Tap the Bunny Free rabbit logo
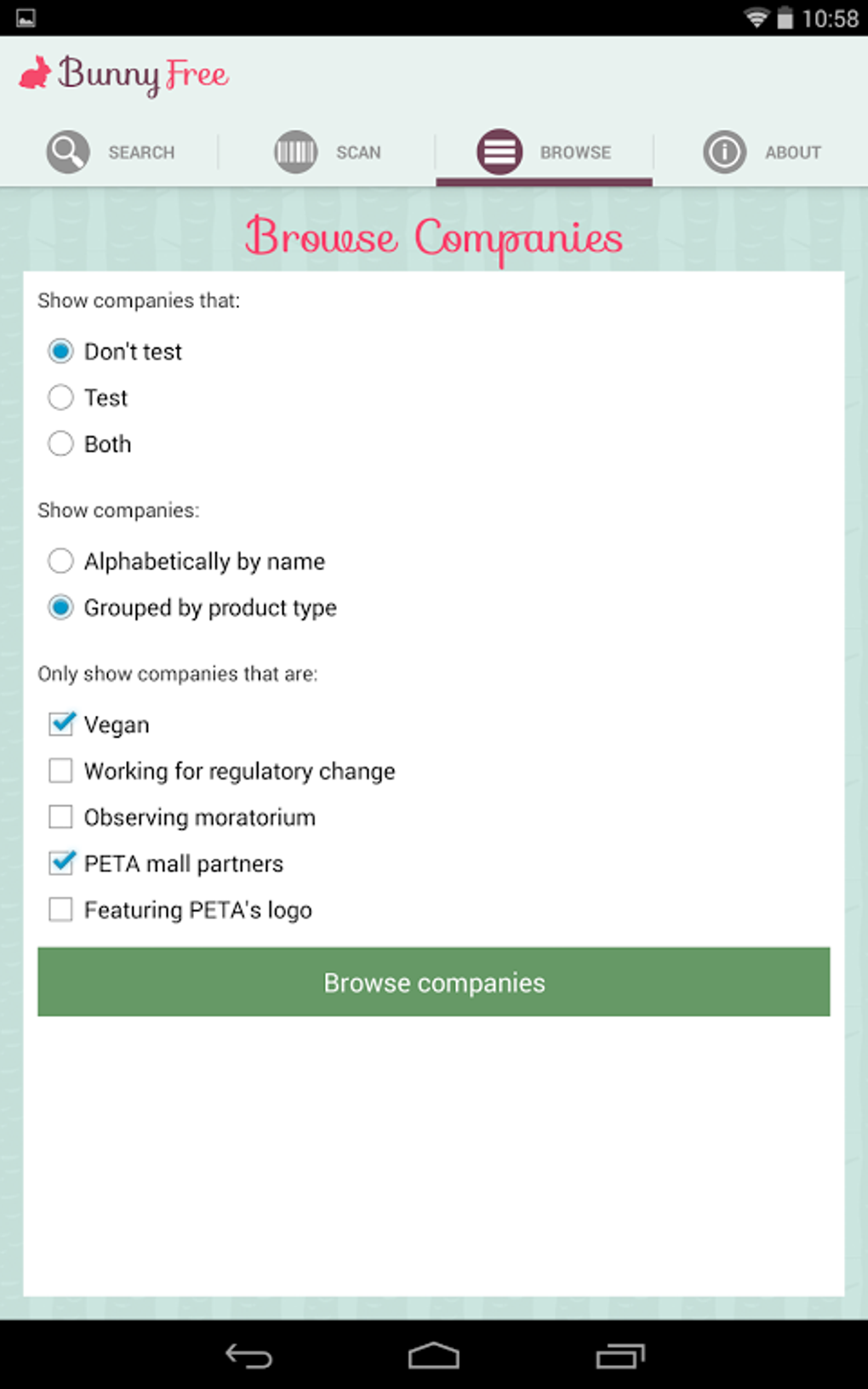Screen dimensions: 868x1389 (x=35, y=74)
